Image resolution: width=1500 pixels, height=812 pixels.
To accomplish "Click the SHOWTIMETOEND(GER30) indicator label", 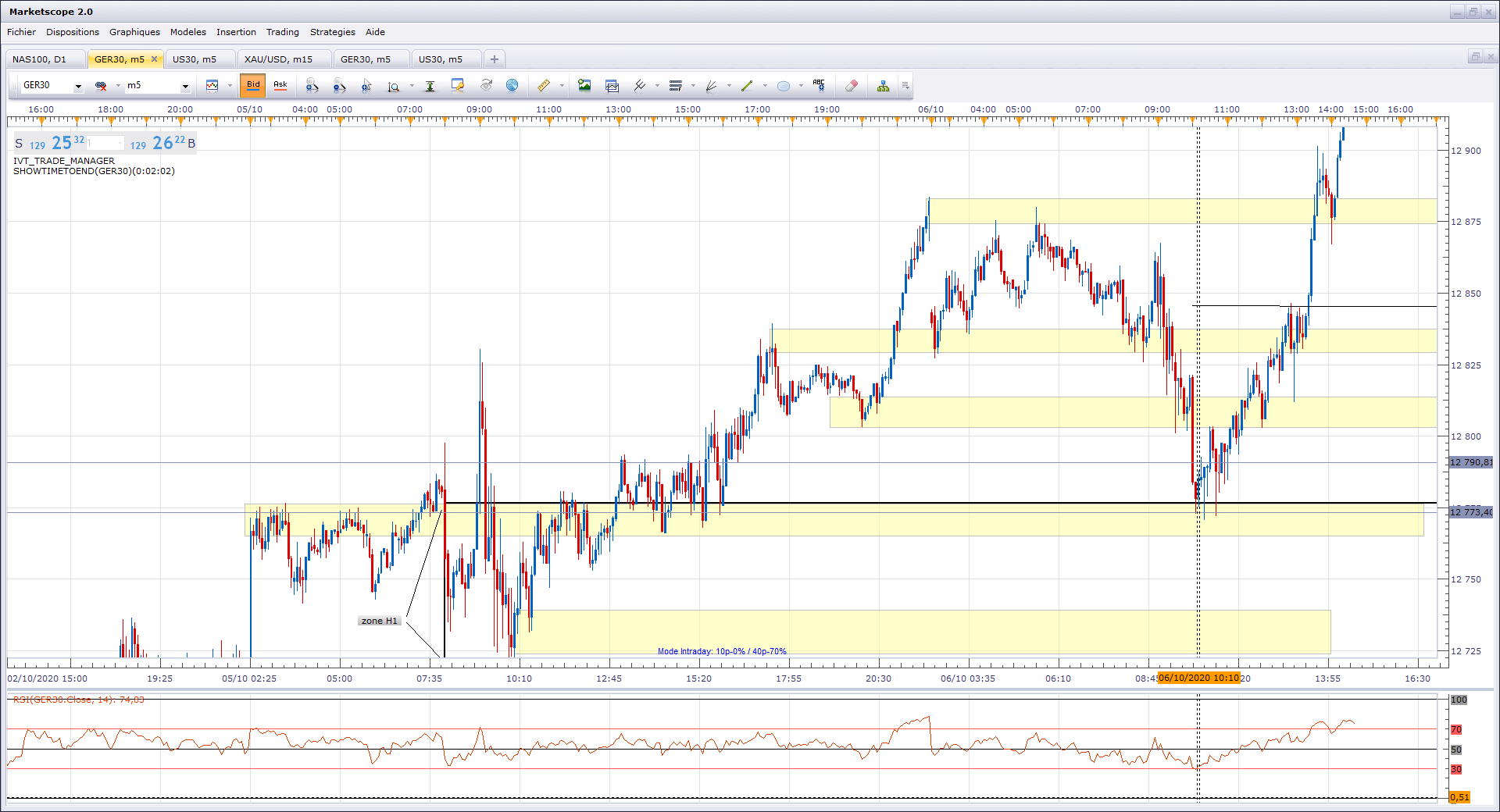I will coord(94,171).
